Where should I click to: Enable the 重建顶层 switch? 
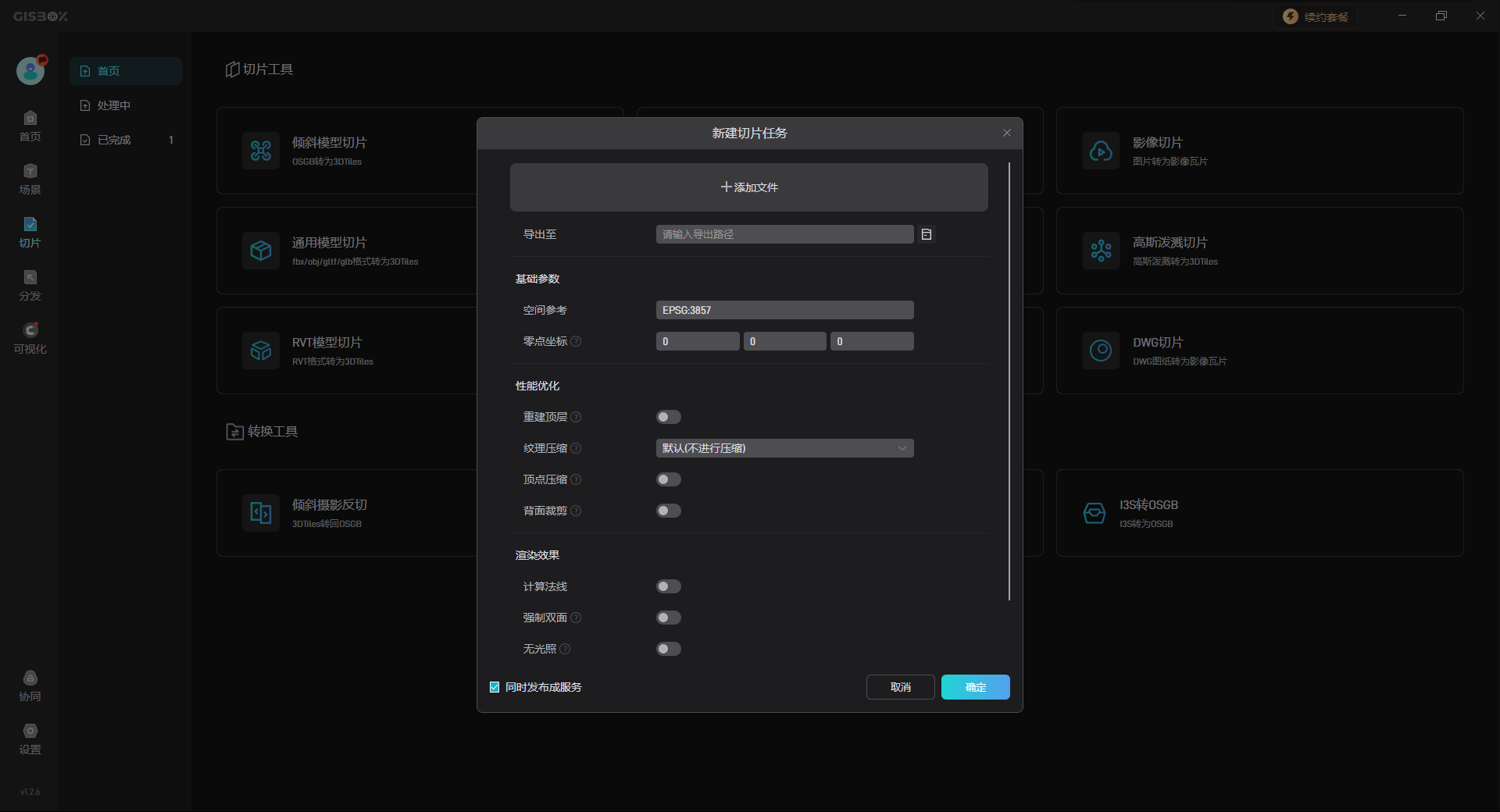tap(669, 417)
